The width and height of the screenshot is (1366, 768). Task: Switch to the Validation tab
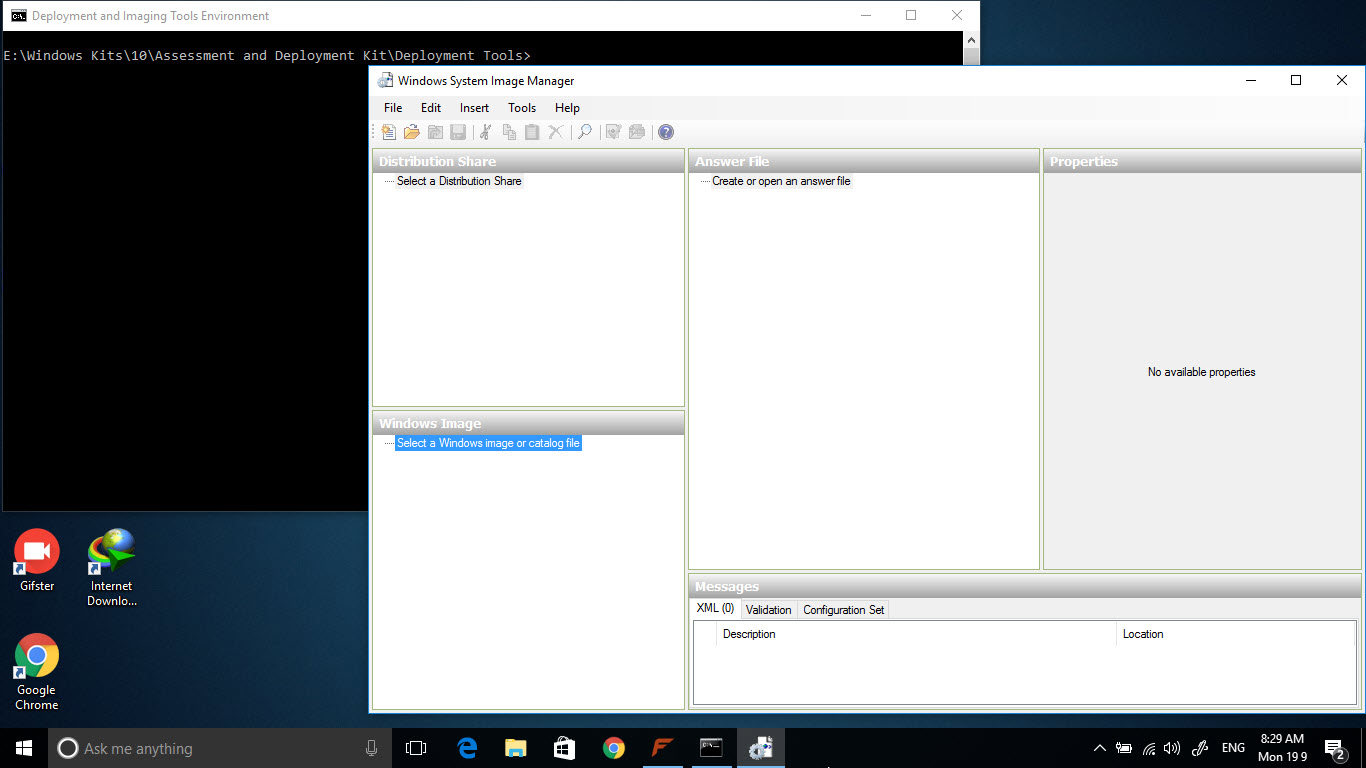[768, 609]
